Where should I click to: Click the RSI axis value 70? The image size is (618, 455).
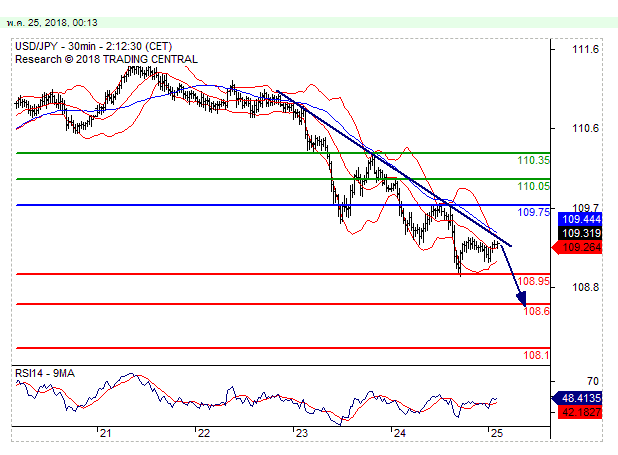(x=592, y=381)
